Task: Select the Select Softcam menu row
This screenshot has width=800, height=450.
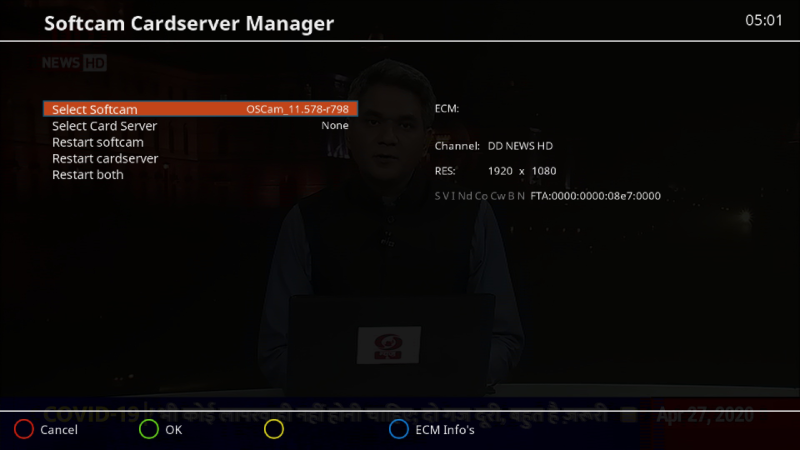Action: 201,109
